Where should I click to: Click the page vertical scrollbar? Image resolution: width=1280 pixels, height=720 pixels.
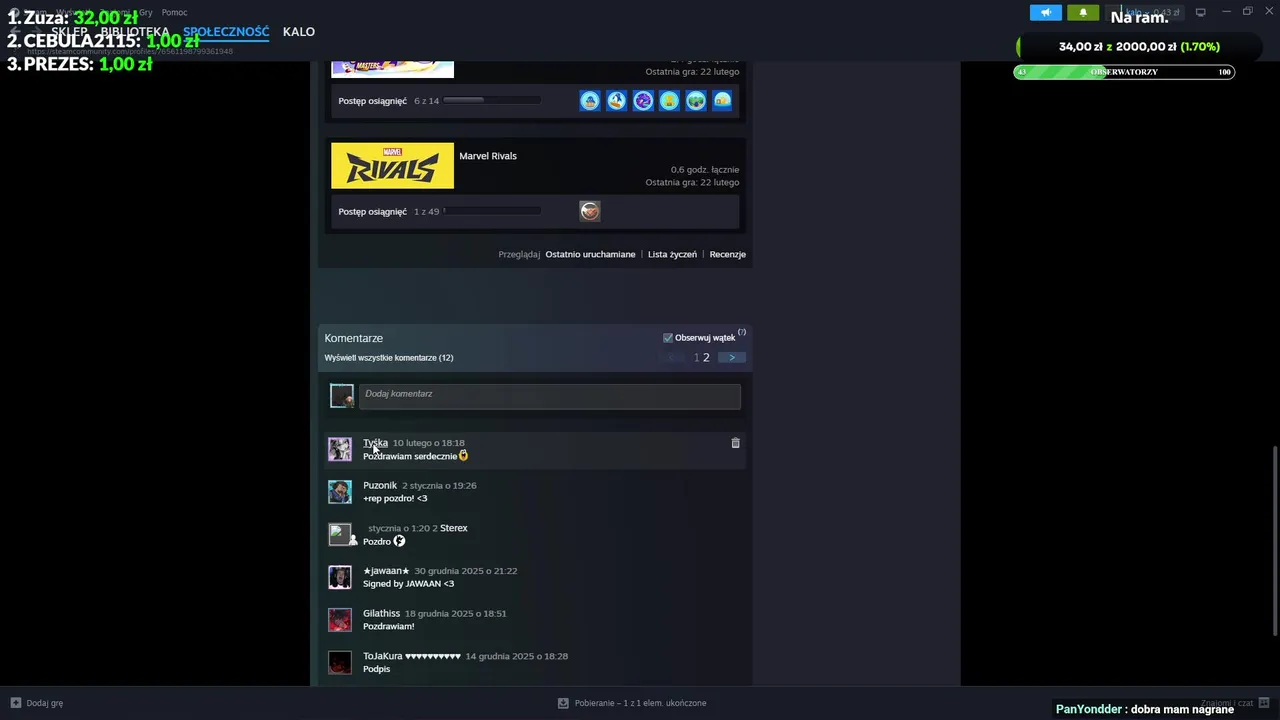[1274, 540]
